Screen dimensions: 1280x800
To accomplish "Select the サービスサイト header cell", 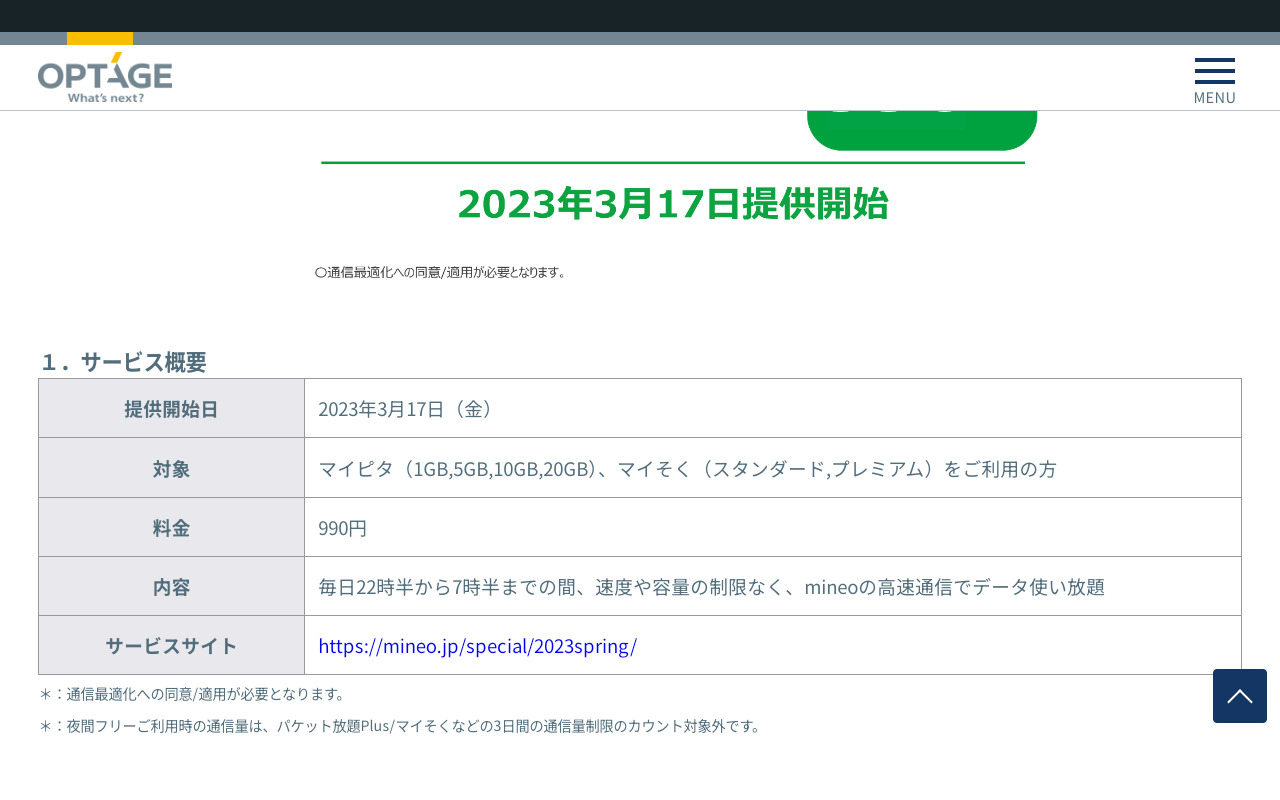I will [x=171, y=646].
